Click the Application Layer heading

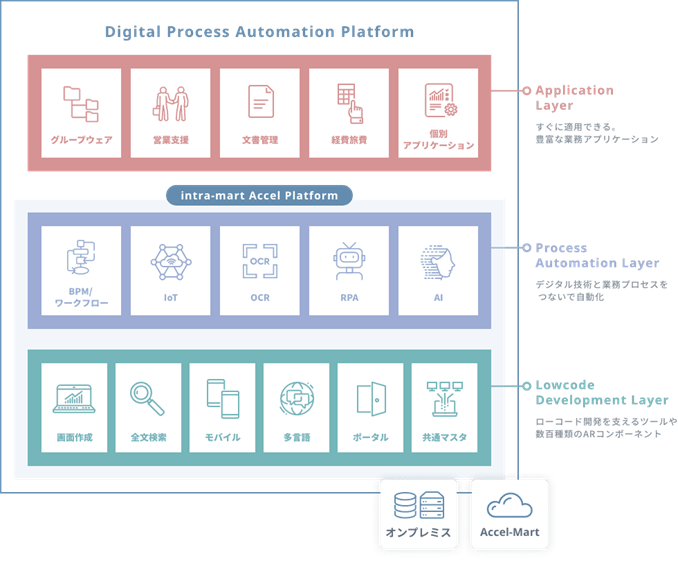pyautogui.click(x=574, y=98)
